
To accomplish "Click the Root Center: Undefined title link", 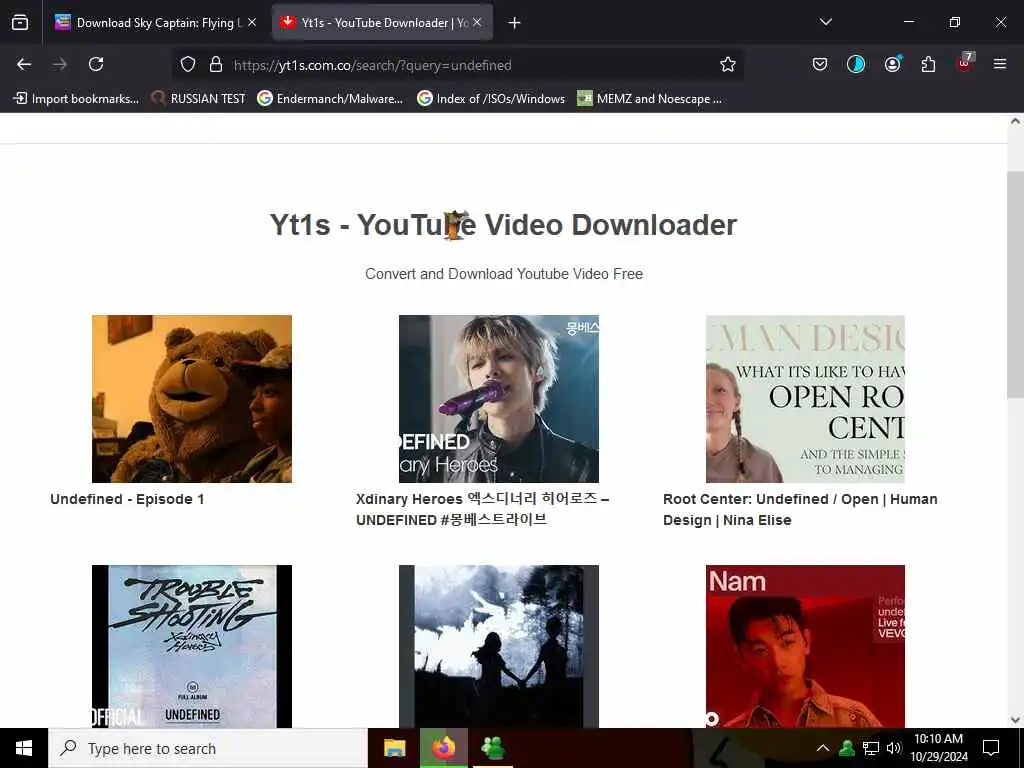I will coord(800,509).
